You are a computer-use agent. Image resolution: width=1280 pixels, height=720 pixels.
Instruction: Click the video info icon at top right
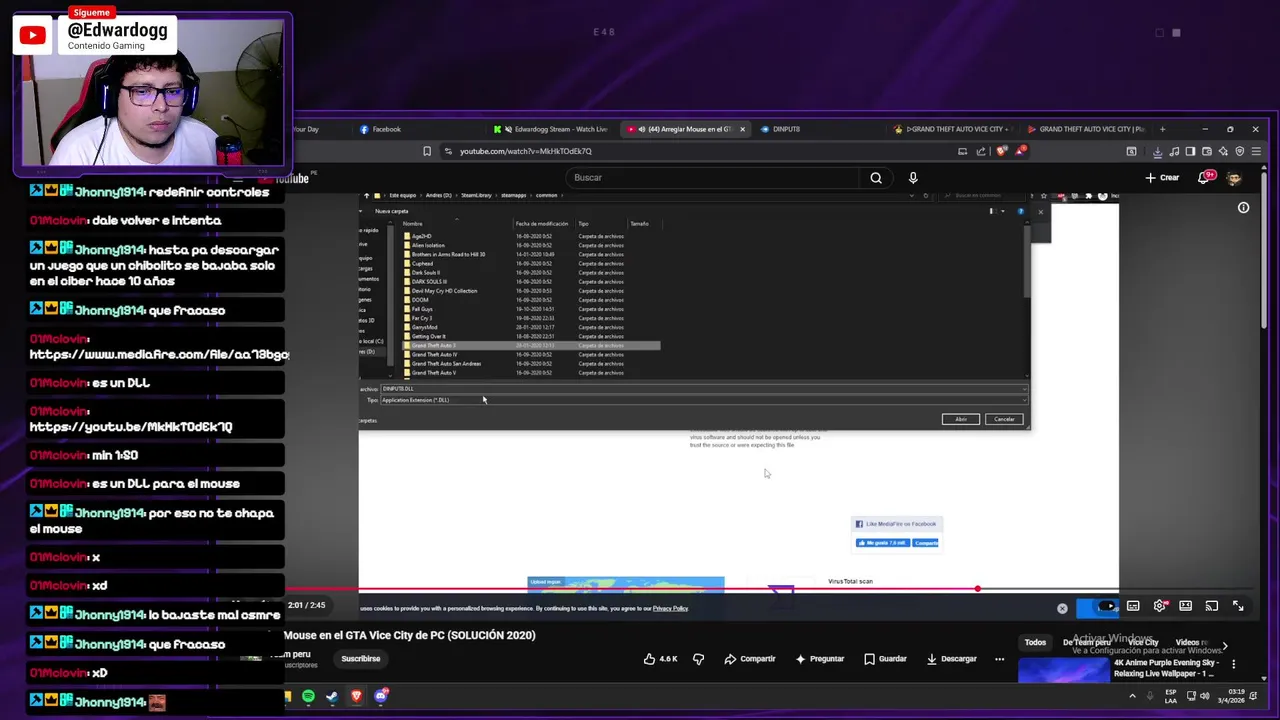pyautogui.click(x=1243, y=208)
